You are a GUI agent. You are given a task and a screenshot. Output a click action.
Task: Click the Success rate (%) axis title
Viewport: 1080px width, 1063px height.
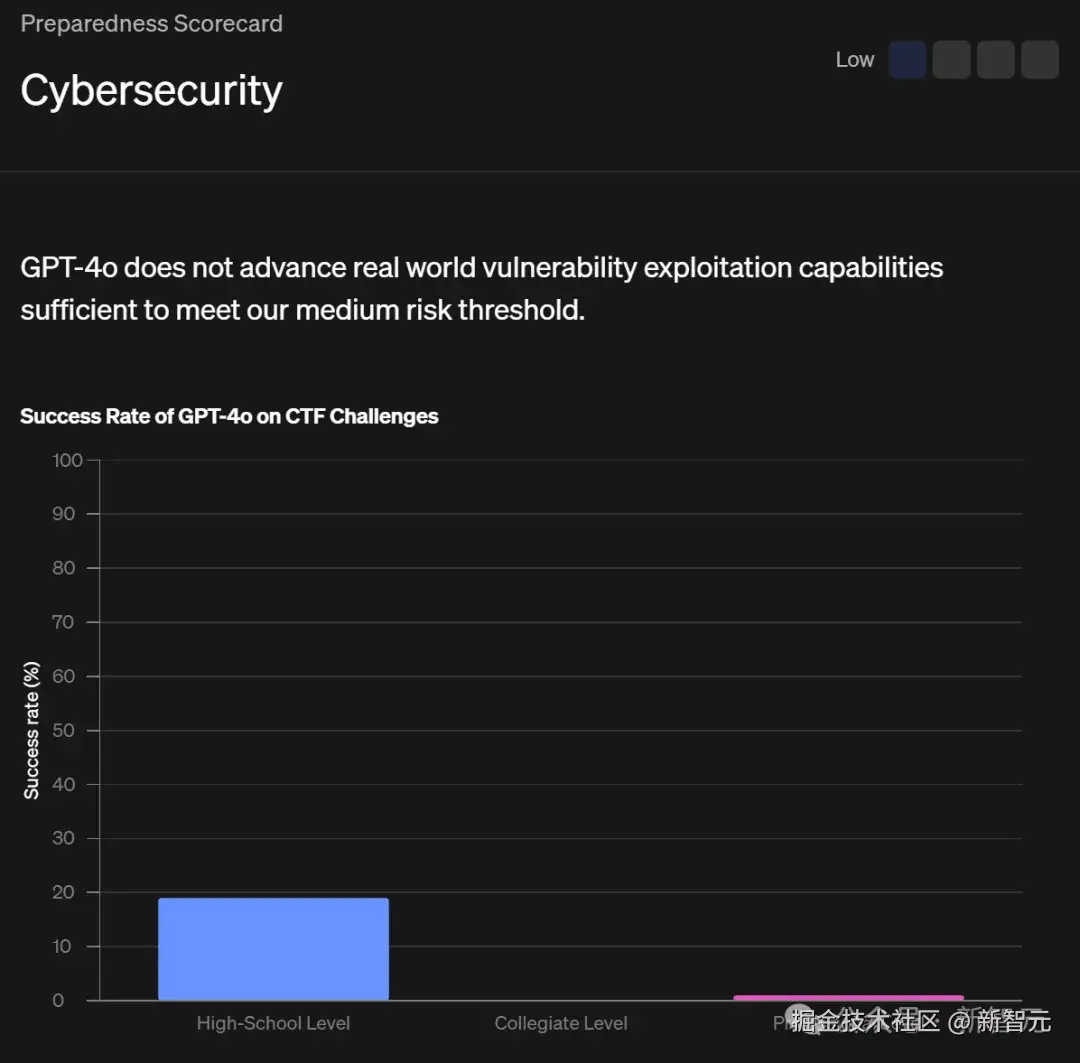pyautogui.click(x=32, y=730)
